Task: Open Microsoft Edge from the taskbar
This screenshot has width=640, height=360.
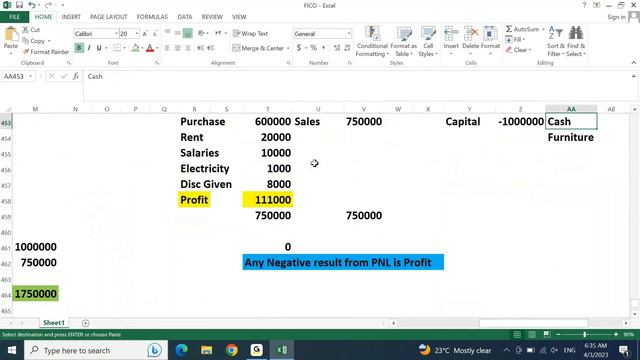Action: point(182,350)
